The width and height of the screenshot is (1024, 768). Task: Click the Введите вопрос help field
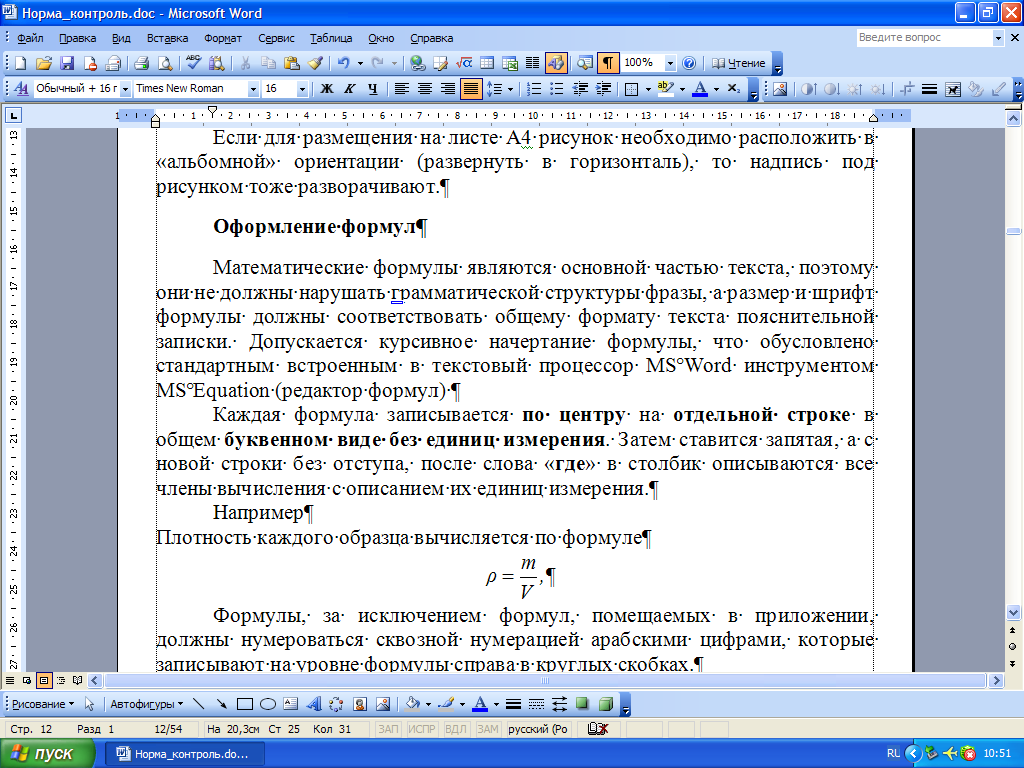click(924, 38)
